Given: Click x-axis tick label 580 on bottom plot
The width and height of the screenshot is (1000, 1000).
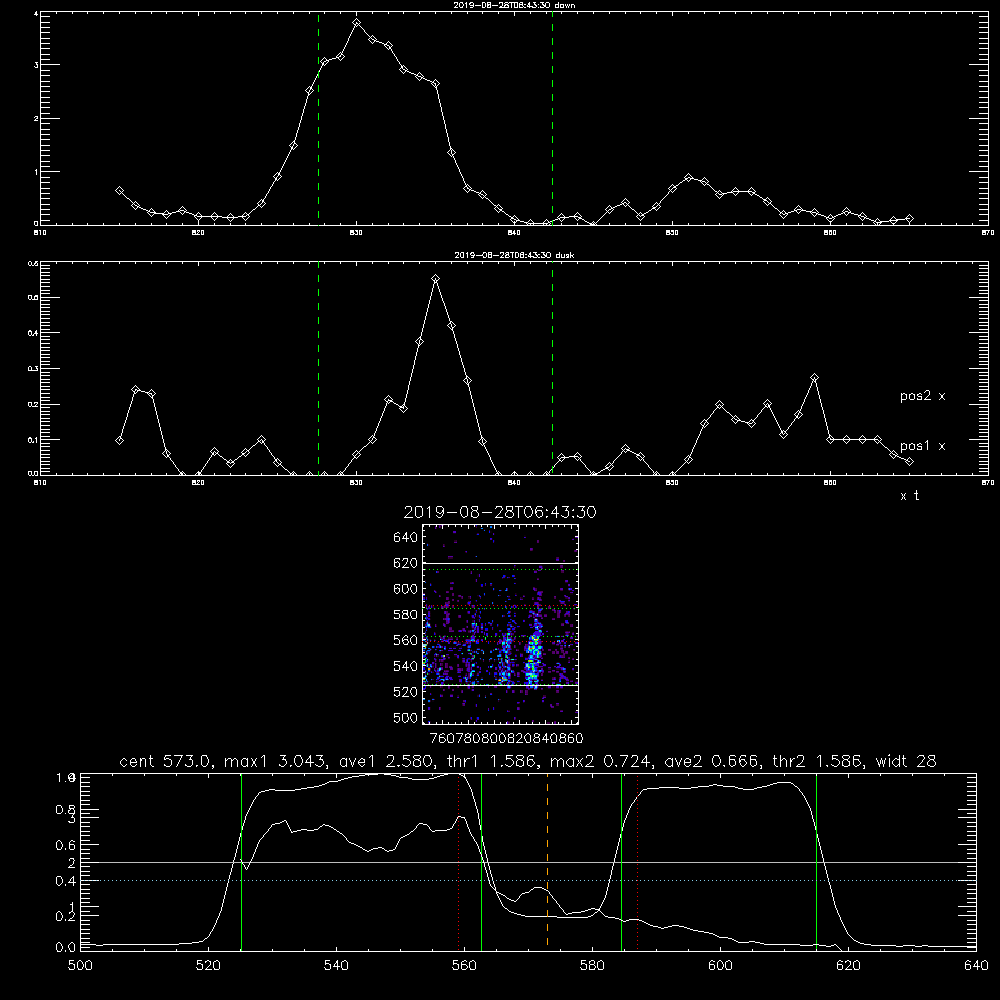Looking at the screenshot, I should 592,966.
